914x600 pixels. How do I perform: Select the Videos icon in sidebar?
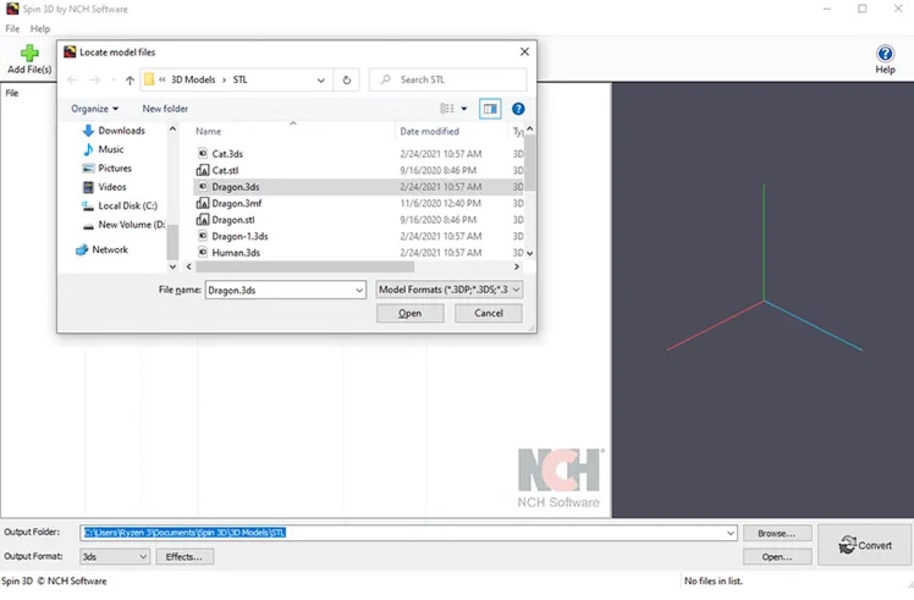coord(89,187)
